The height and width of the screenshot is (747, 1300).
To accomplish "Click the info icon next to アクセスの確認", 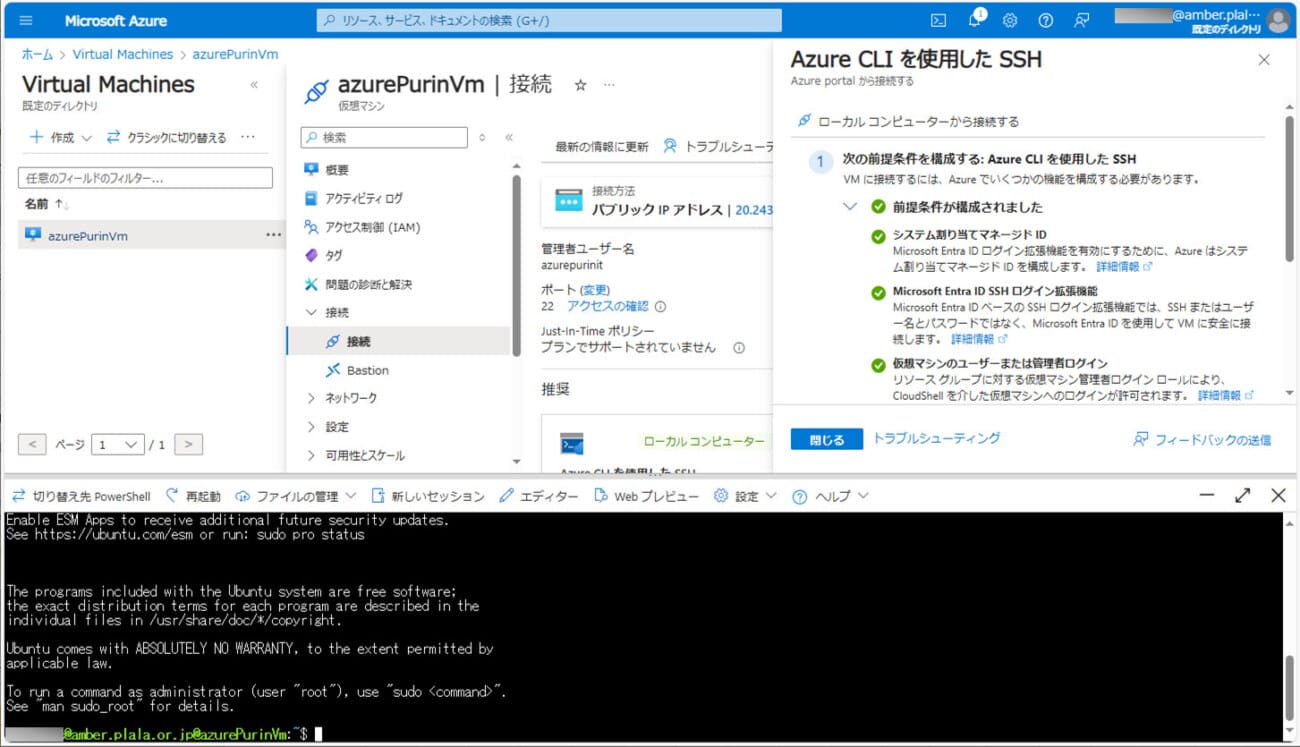I will (660, 307).
